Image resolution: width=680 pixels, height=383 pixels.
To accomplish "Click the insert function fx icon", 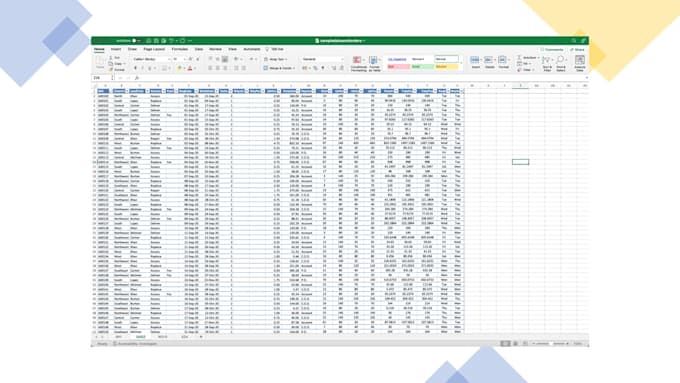I will click(x=137, y=78).
